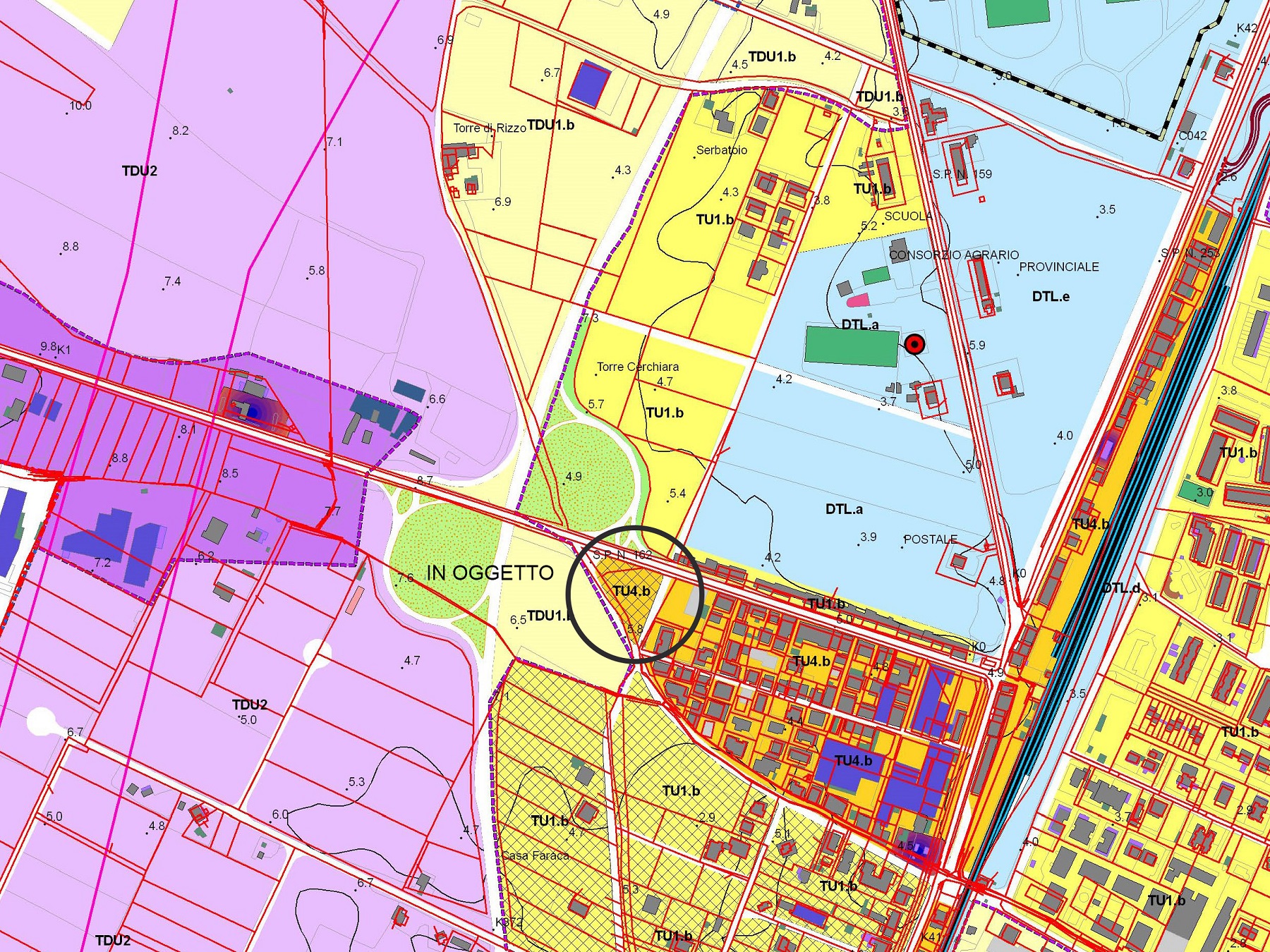
Task: Select the Torre di Rizzo place label
Action: click(489, 128)
